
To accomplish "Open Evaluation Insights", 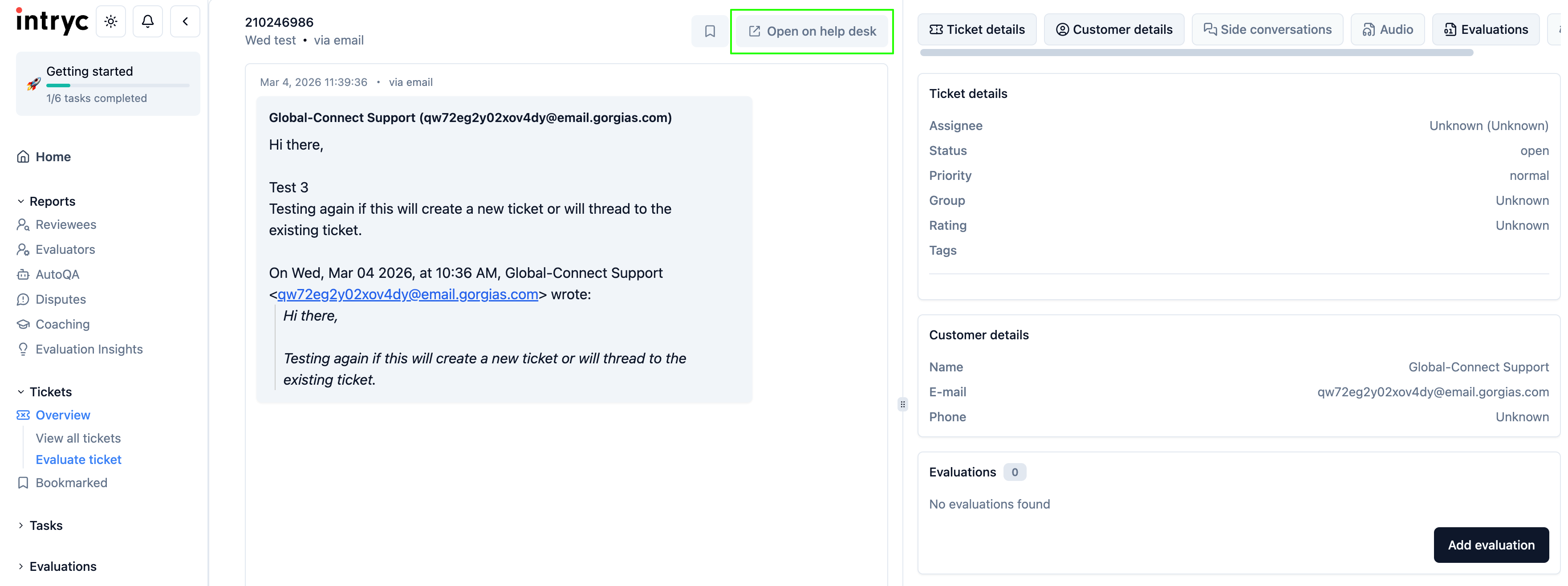I will [x=89, y=349].
